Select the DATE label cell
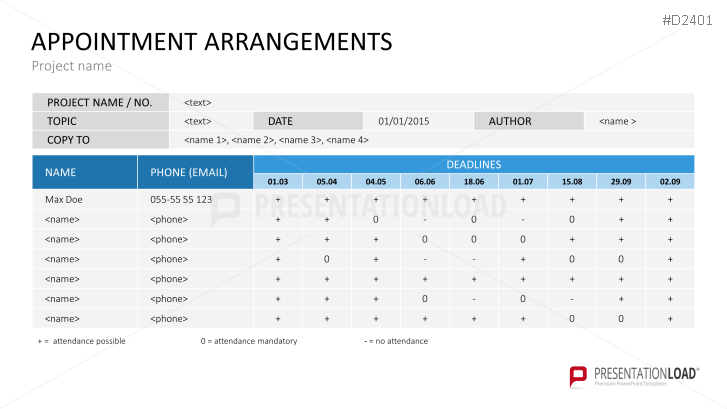This screenshot has width=727, height=409. pos(308,121)
